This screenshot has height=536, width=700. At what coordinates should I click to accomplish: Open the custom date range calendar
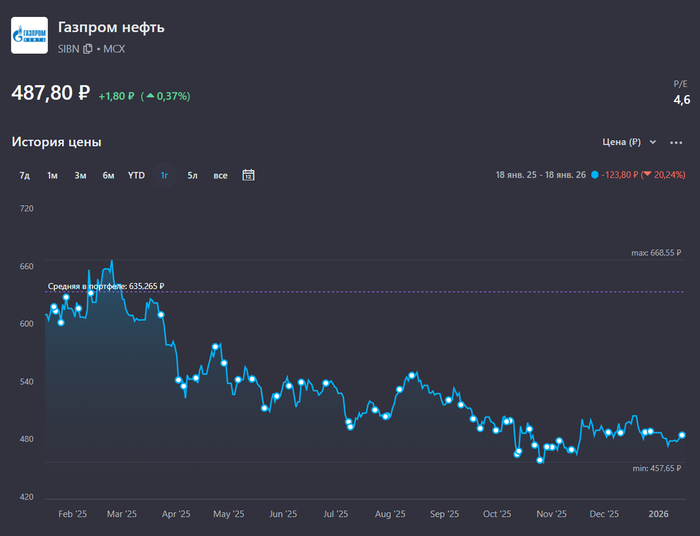point(248,175)
